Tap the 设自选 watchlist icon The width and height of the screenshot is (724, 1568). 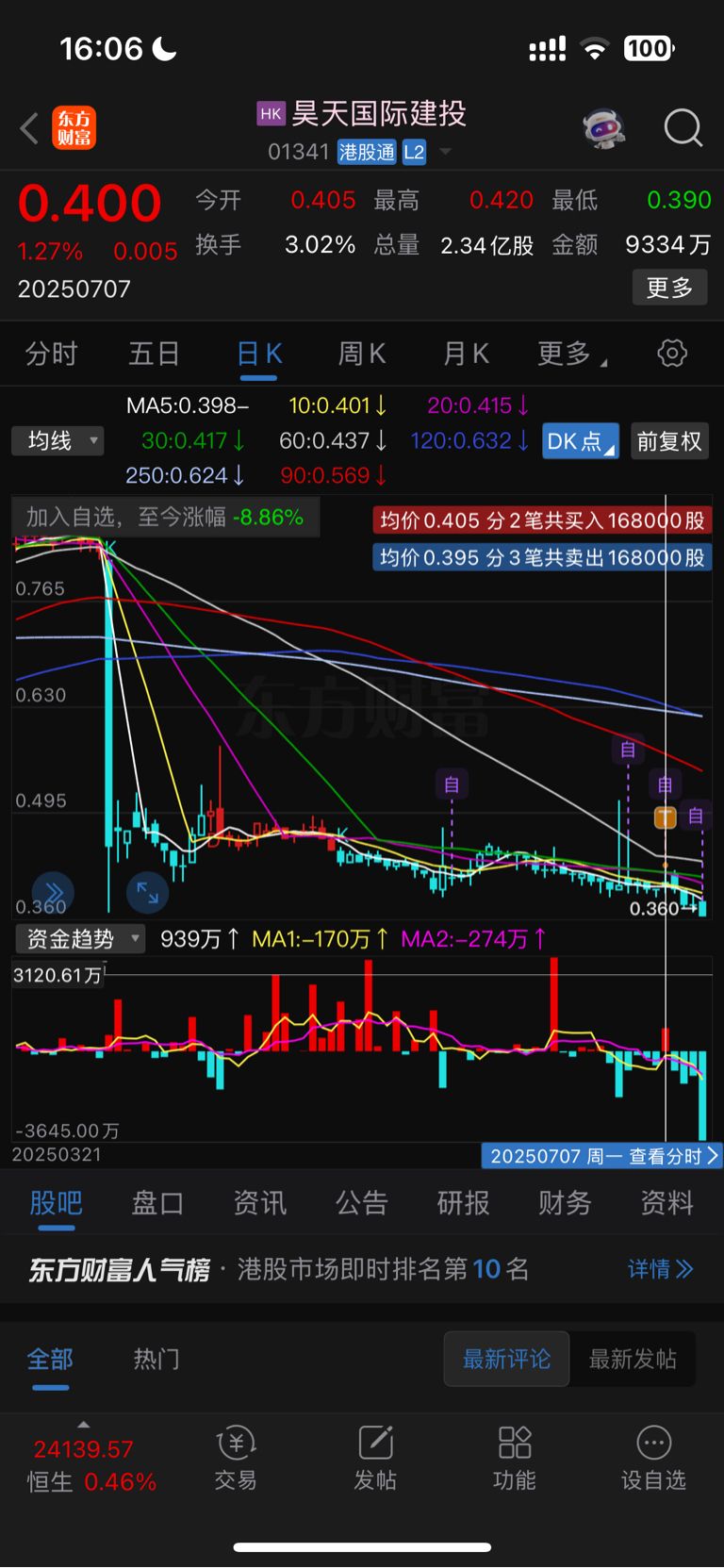(x=653, y=1458)
